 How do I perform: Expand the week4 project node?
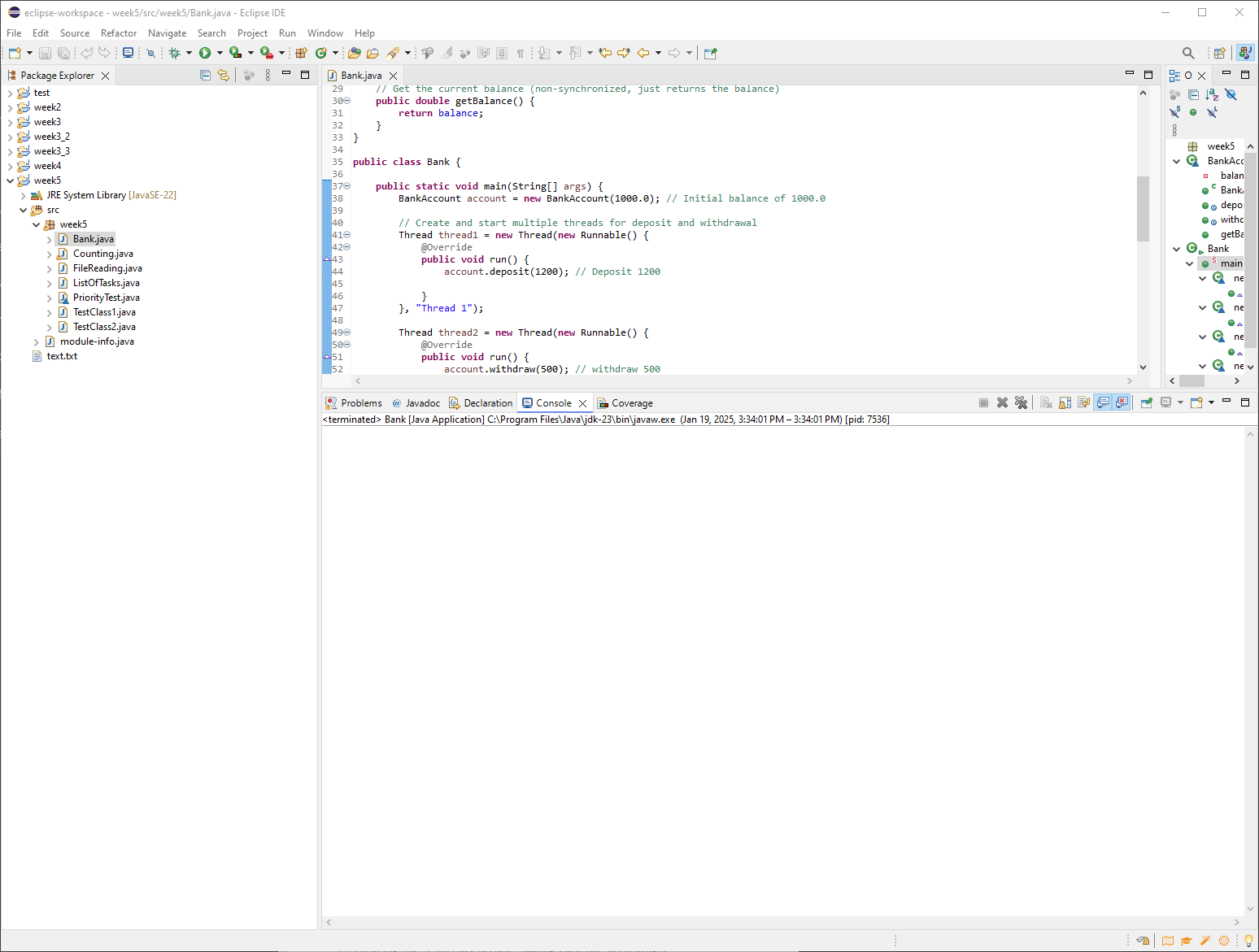[x=11, y=166]
